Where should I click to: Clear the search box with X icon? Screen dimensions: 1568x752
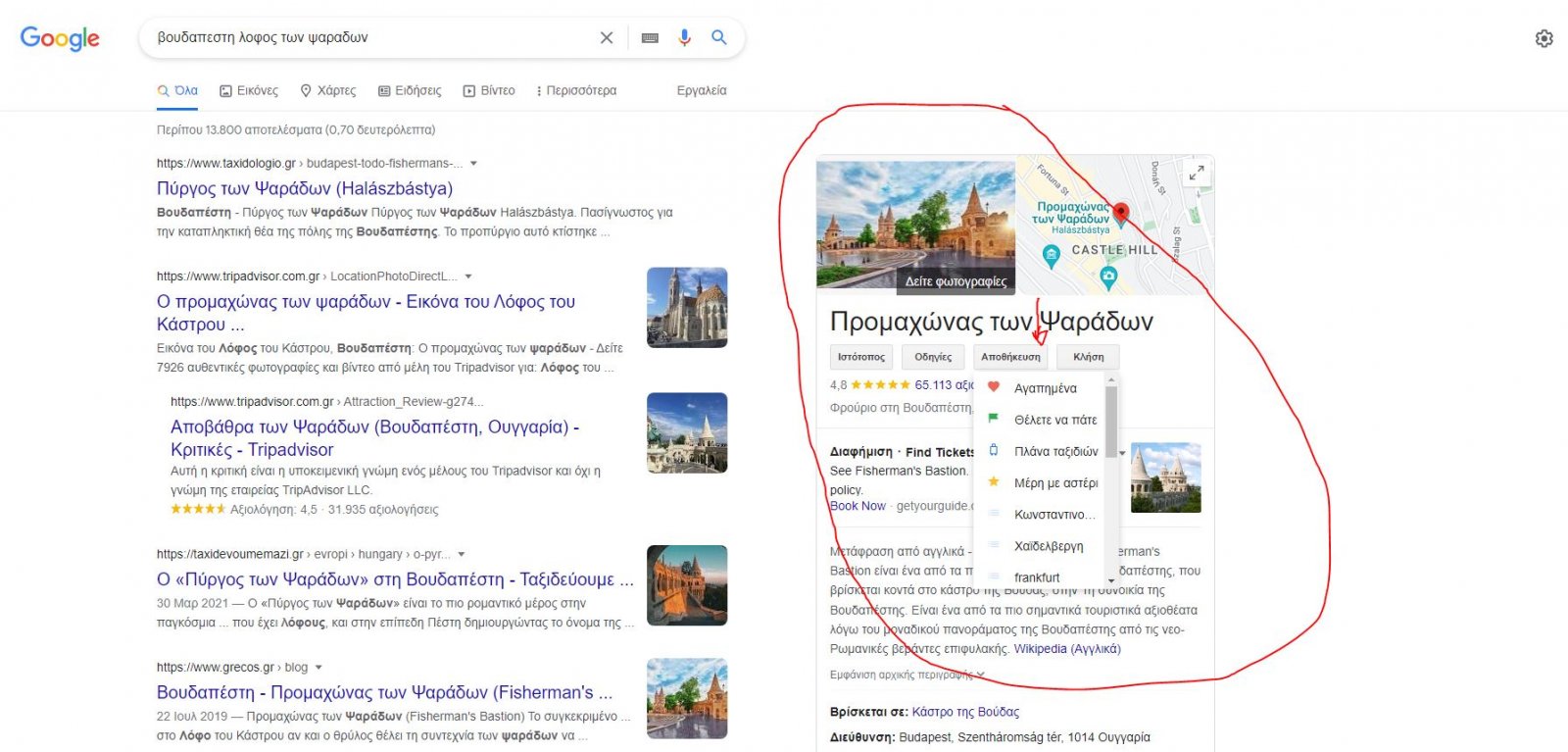(607, 37)
